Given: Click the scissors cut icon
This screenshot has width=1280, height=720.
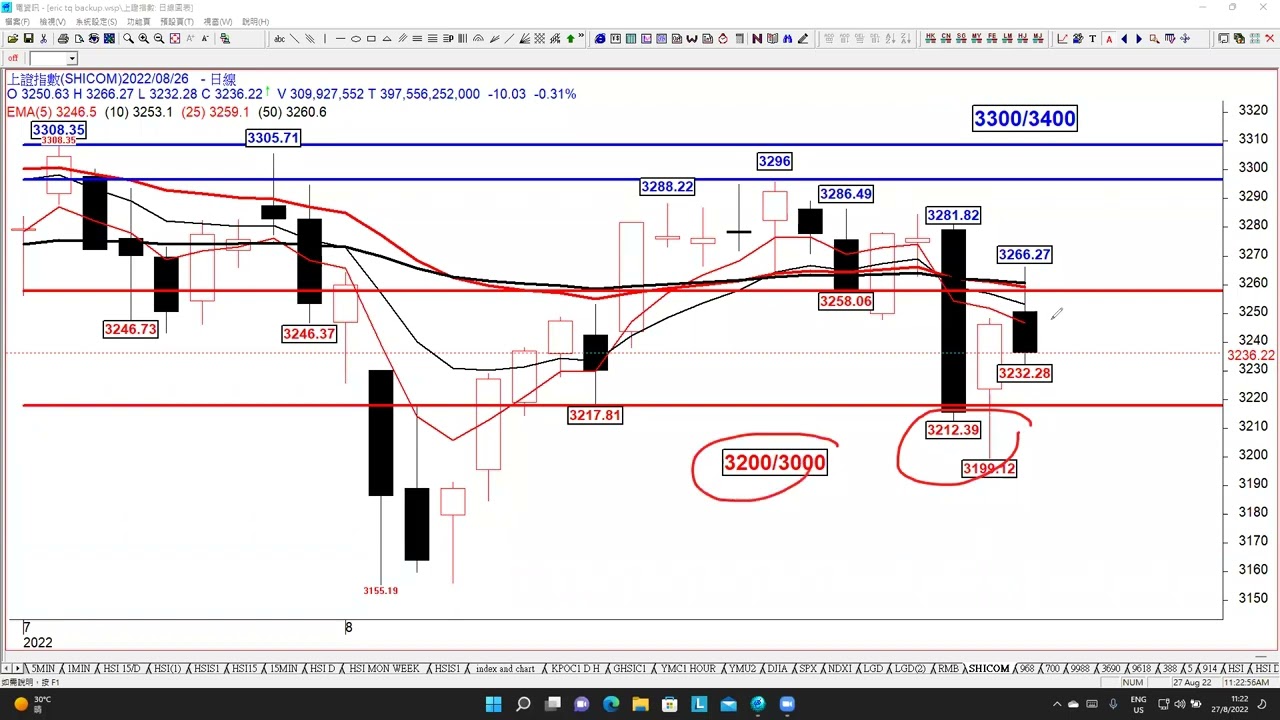Looking at the screenshot, I should pos(43,39).
